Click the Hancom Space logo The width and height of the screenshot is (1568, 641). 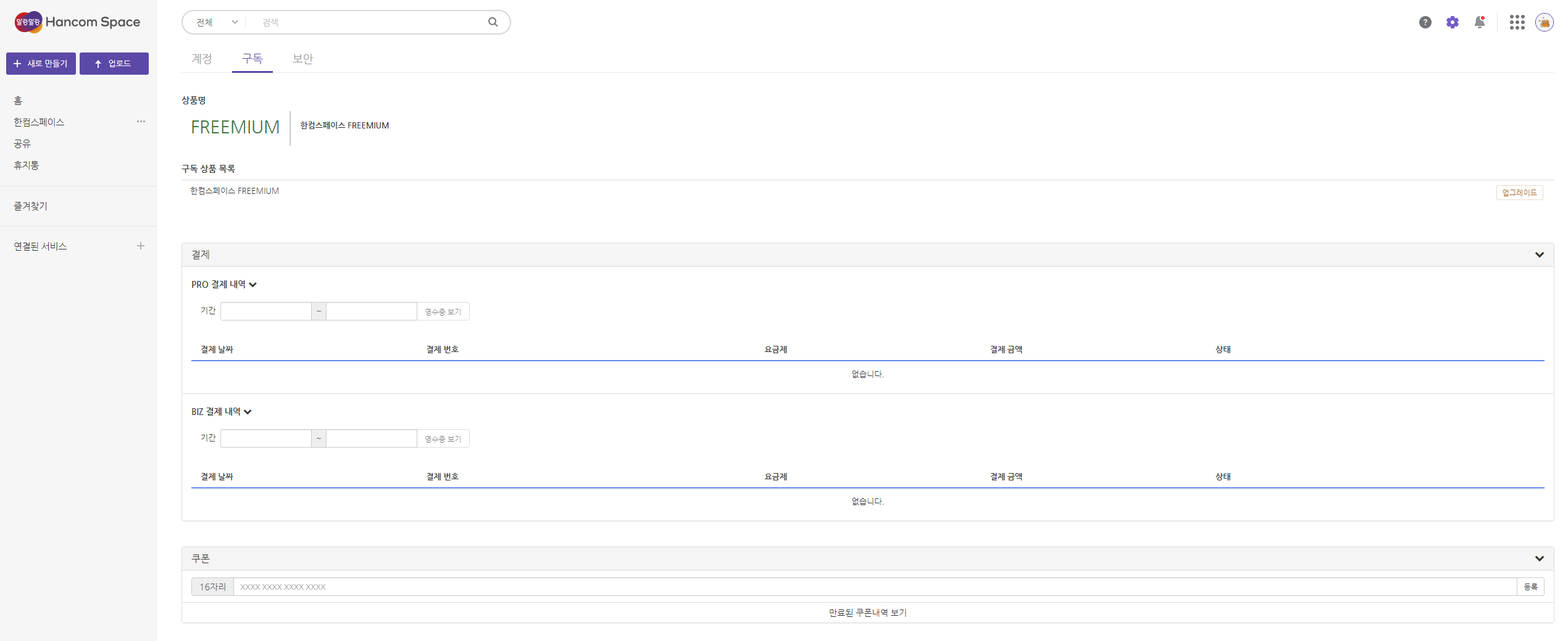pyautogui.click(x=77, y=22)
